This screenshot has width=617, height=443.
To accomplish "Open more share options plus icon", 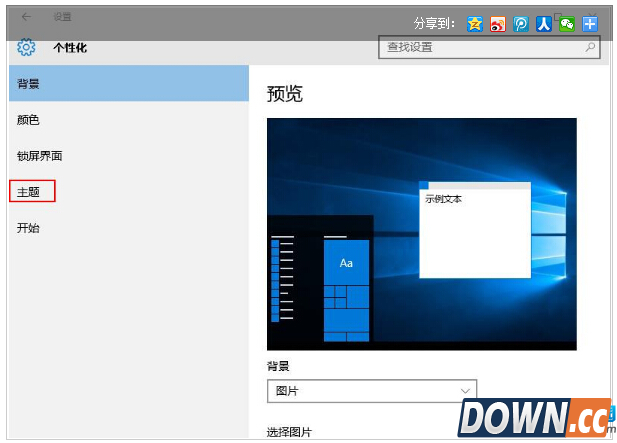I will coord(590,24).
